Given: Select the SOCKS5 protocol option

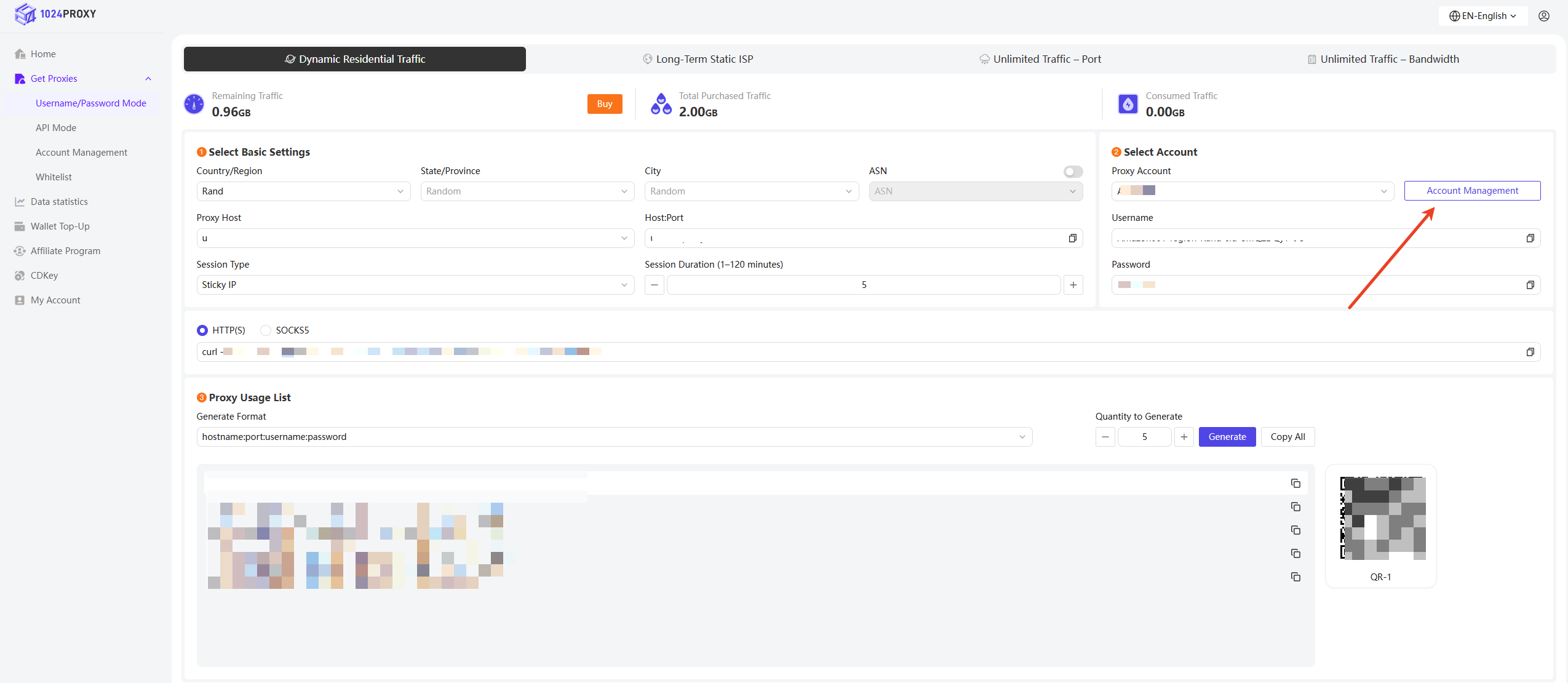Looking at the screenshot, I should click(266, 330).
